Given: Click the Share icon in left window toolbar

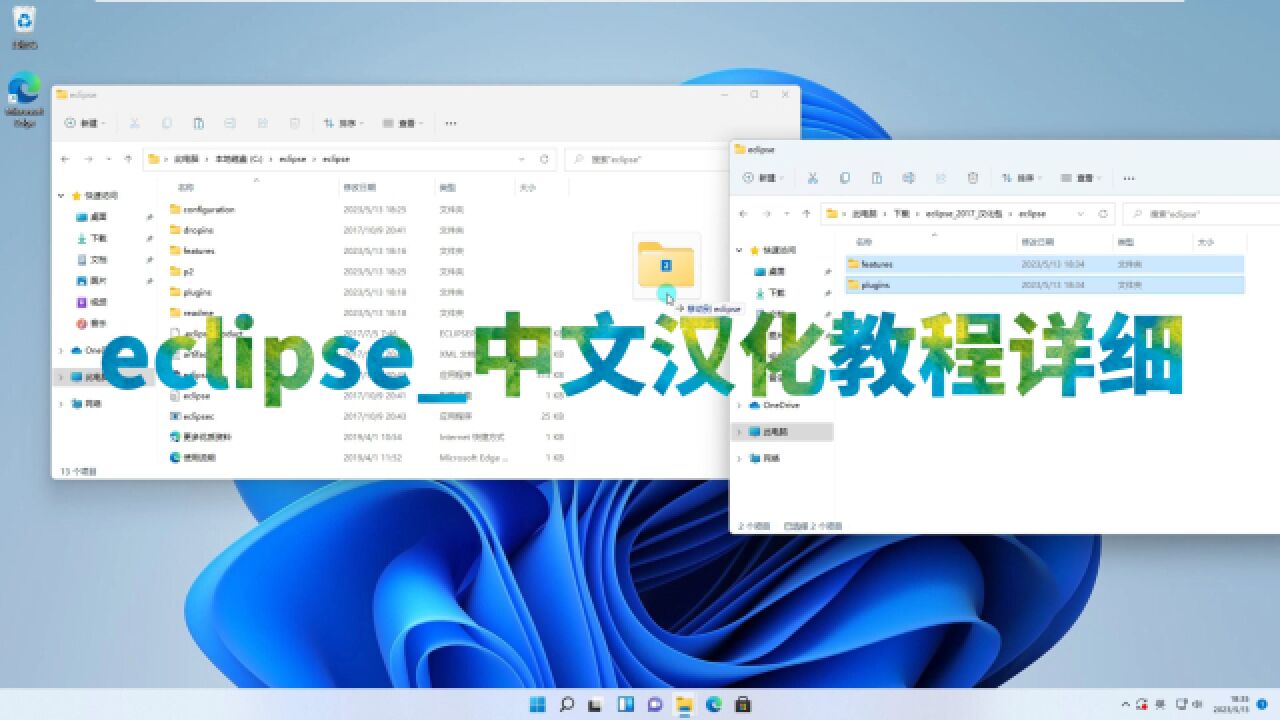Looking at the screenshot, I should pyautogui.click(x=262, y=123).
